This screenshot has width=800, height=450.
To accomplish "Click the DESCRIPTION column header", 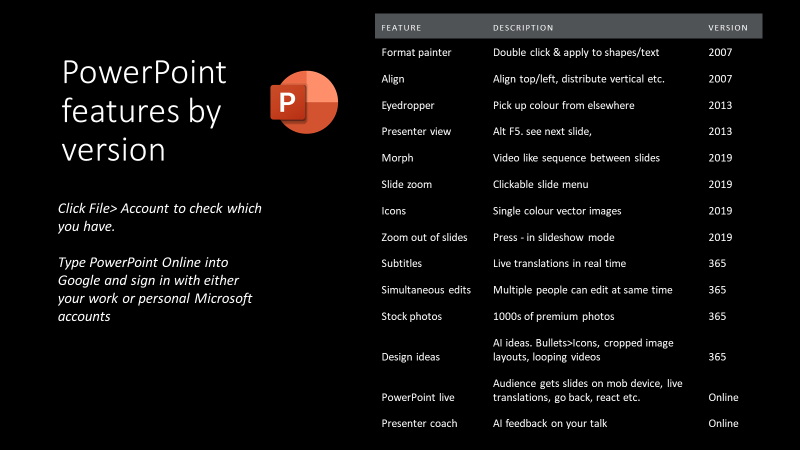I will point(523,28).
